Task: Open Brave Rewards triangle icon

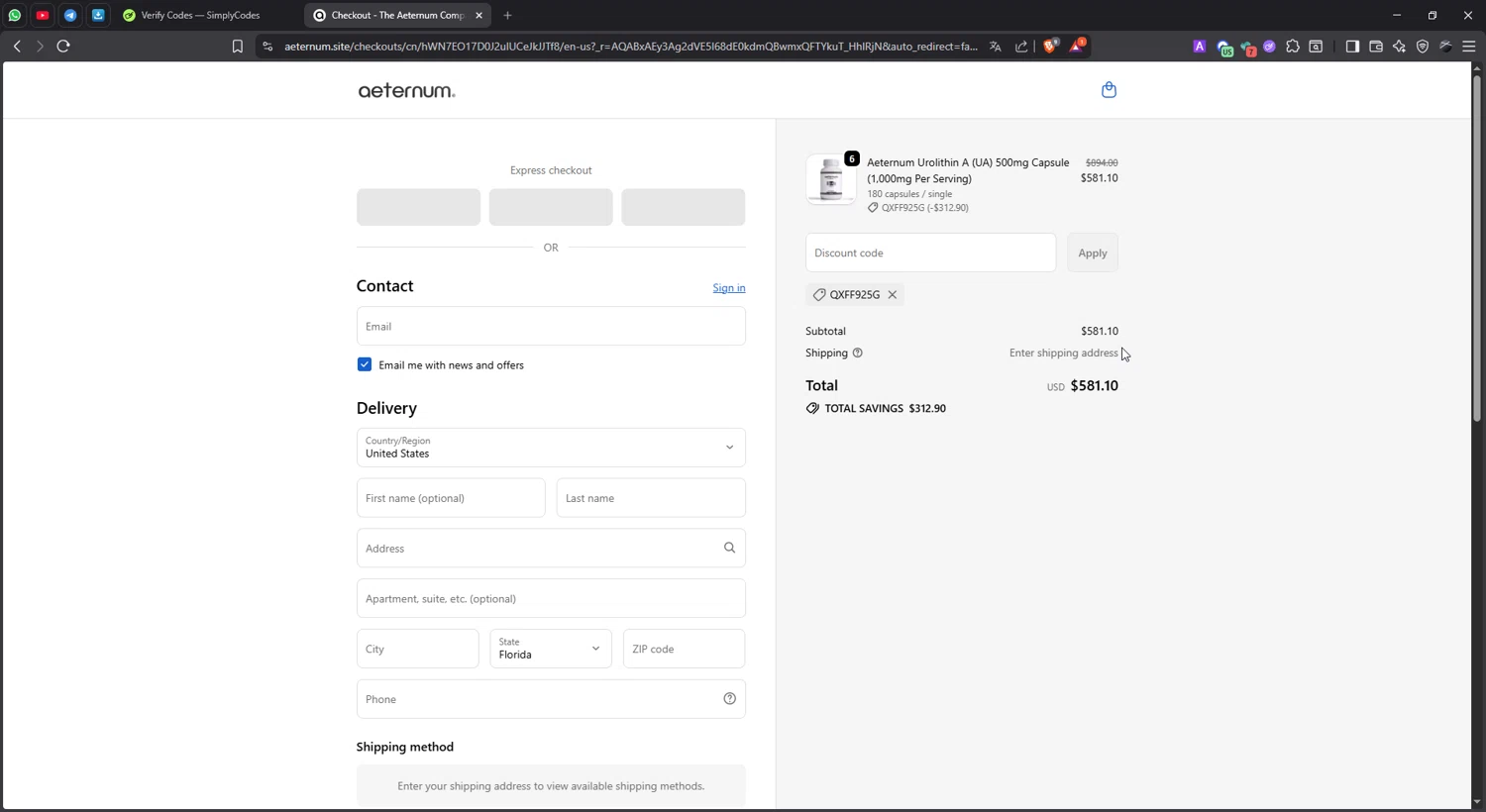Action: click(1077, 46)
